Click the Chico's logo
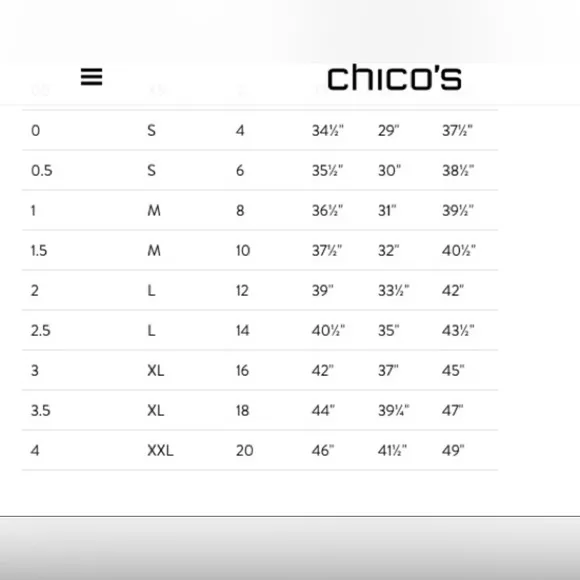This screenshot has height=580, width=580. click(x=394, y=77)
